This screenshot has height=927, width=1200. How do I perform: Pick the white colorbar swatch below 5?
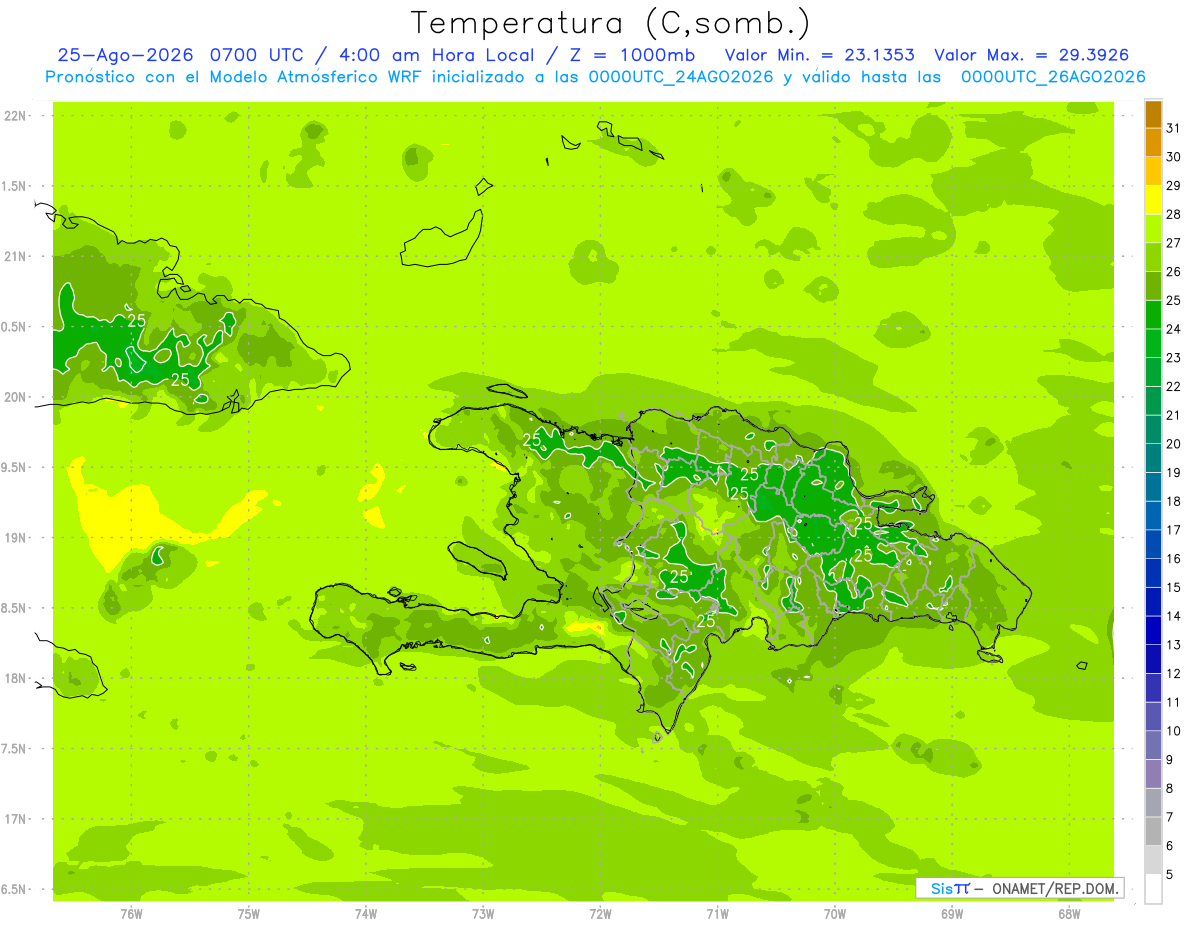(x=1153, y=889)
